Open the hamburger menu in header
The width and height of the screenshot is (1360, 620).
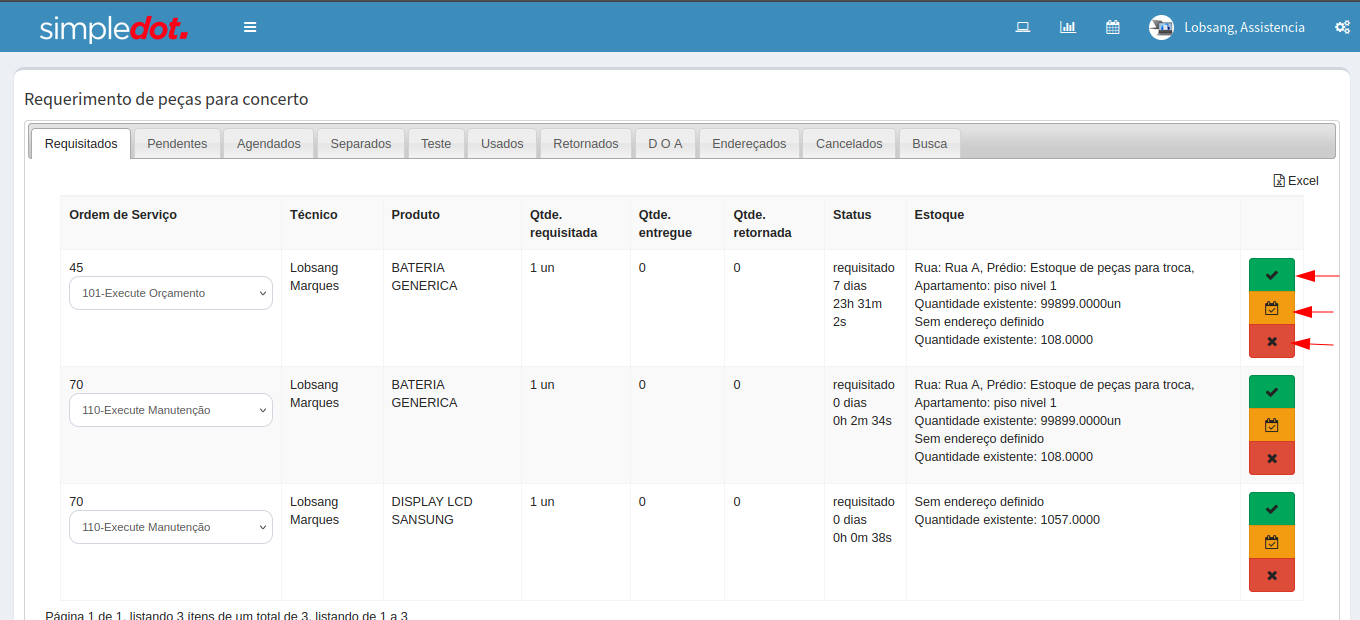click(250, 27)
